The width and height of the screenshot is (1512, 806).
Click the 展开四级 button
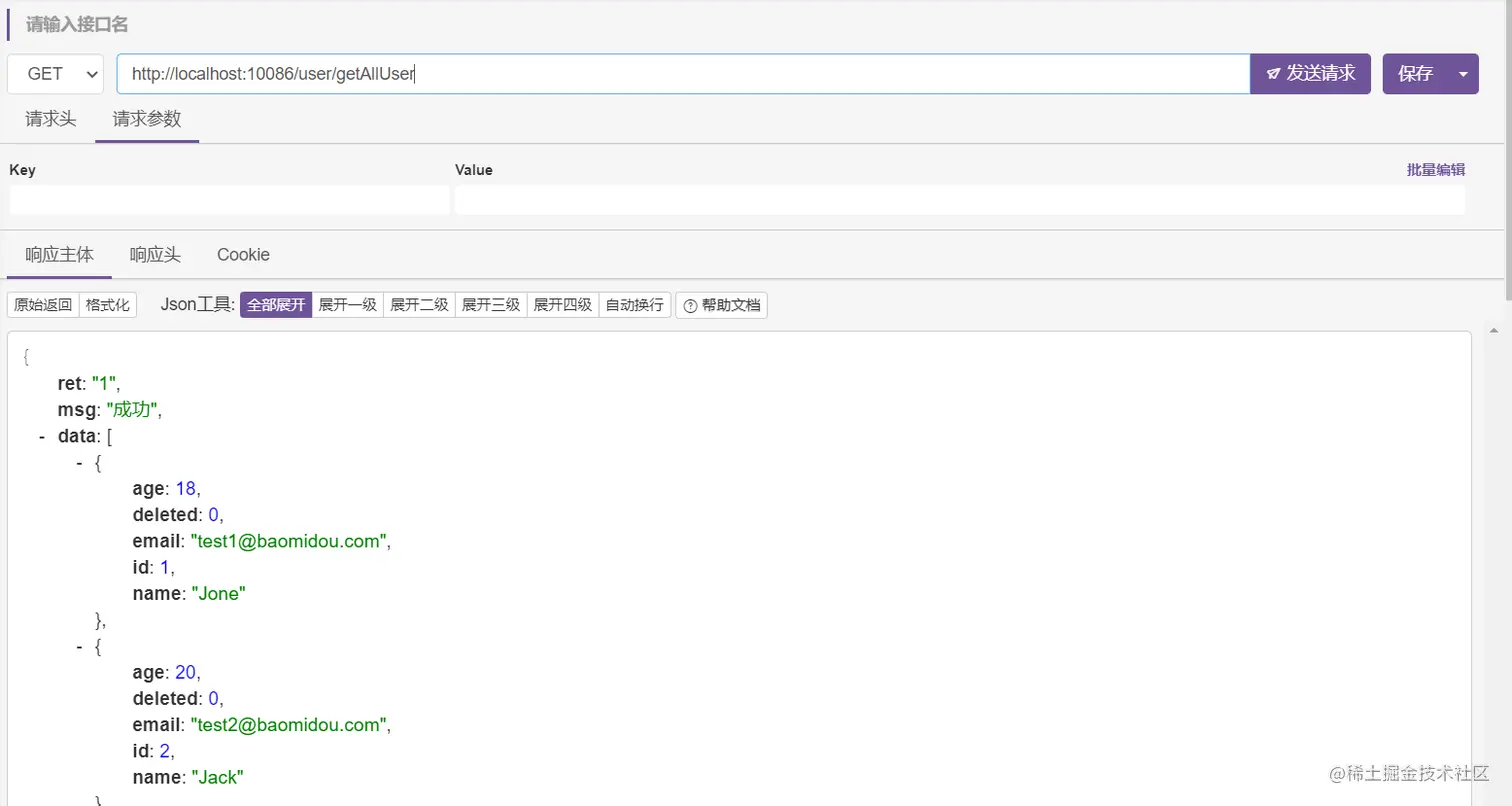pyautogui.click(x=563, y=305)
